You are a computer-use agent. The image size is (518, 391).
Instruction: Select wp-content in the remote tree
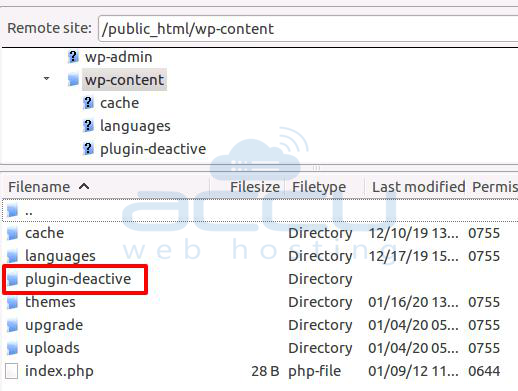tap(124, 80)
